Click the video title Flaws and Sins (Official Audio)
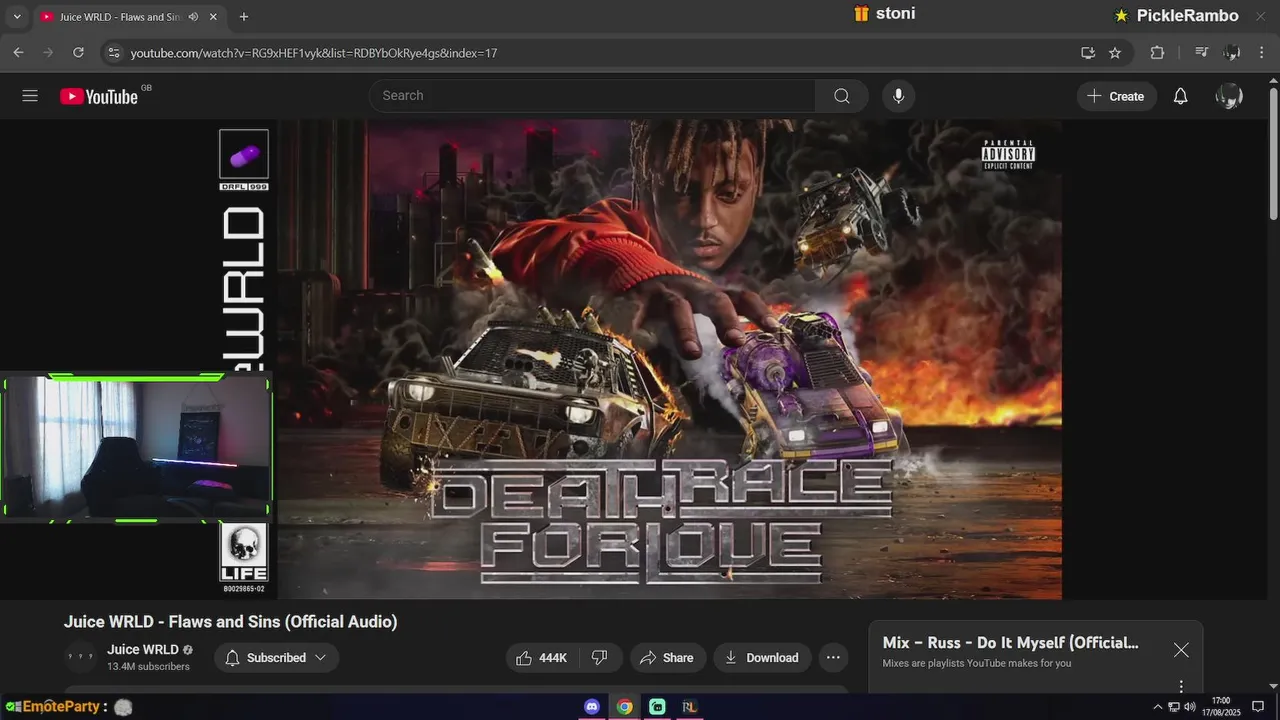The image size is (1280, 720). (230, 622)
